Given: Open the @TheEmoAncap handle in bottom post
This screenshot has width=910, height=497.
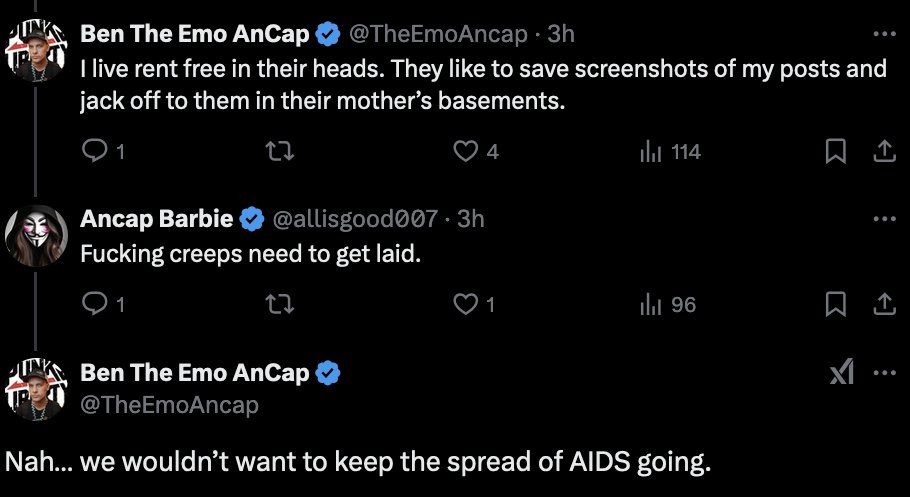Looking at the screenshot, I should click(x=169, y=404).
